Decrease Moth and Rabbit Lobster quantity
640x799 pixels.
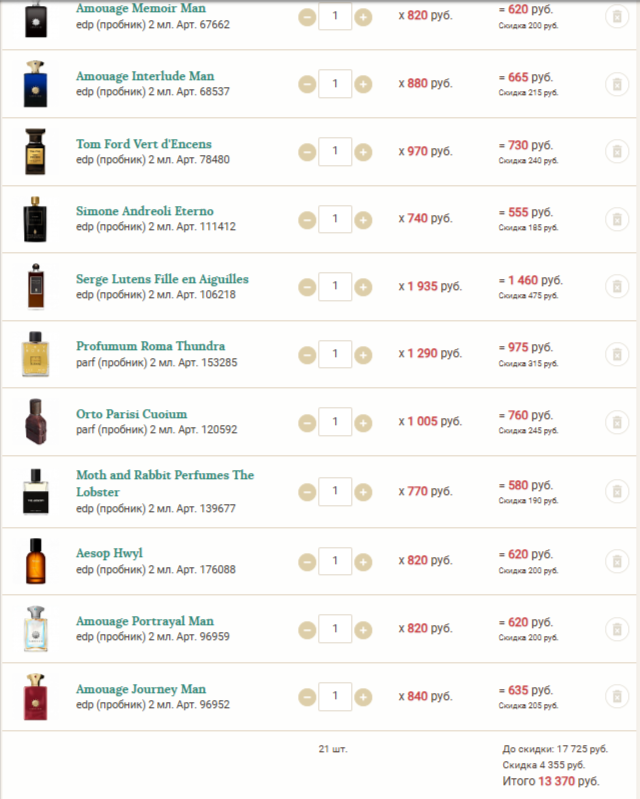(x=307, y=491)
